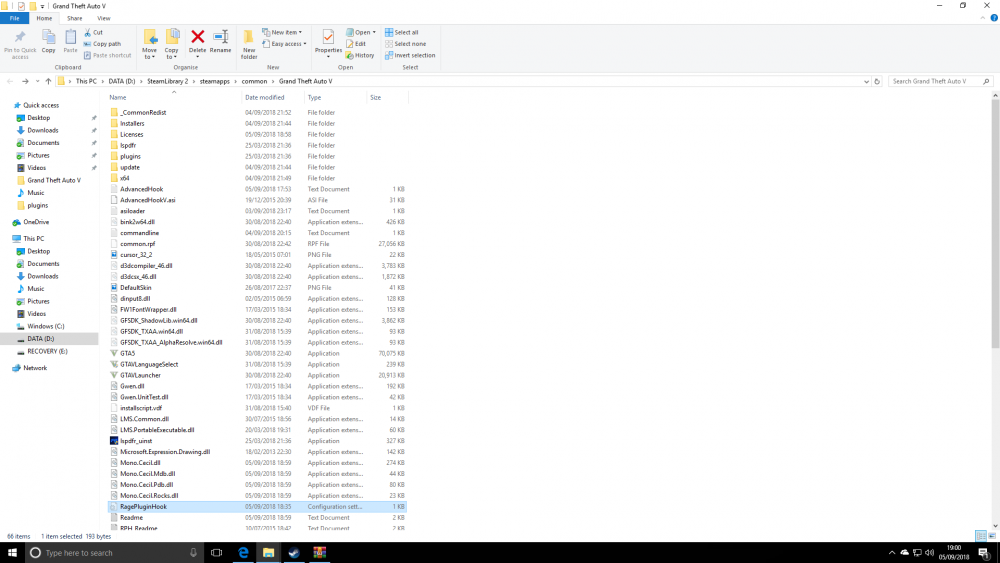The width and height of the screenshot is (1000, 563).
Task: Click the file list vertical scrollbar
Action: [995, 223]
